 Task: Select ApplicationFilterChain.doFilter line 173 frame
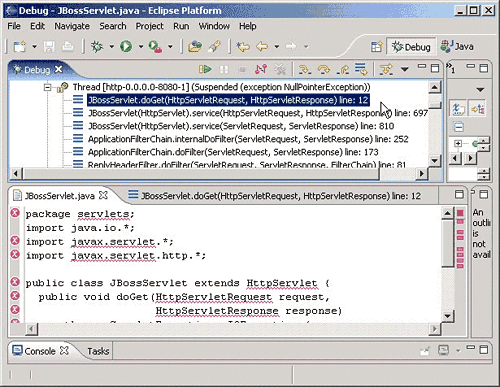point(233,152)
